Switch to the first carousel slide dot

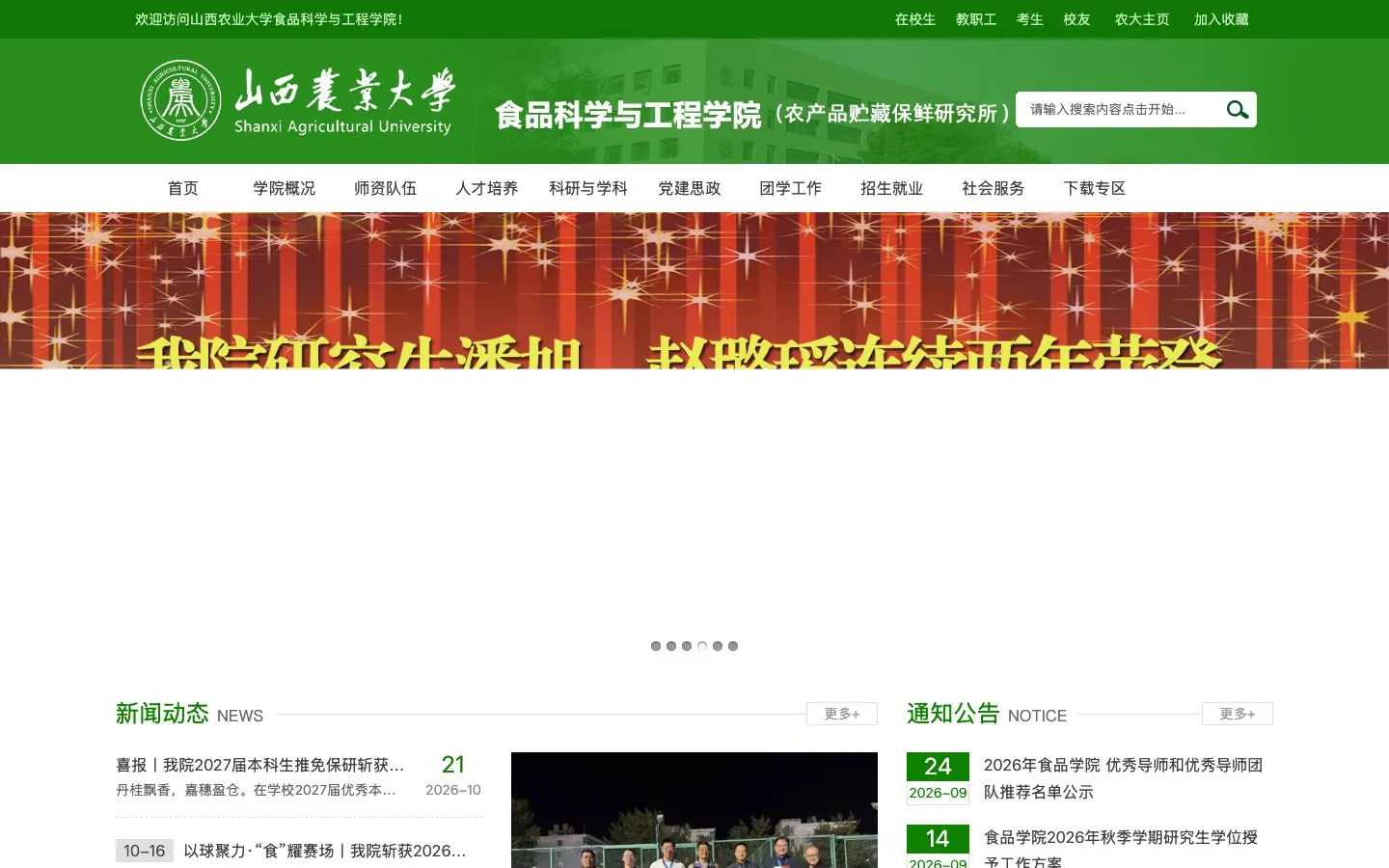pos(656,646)
